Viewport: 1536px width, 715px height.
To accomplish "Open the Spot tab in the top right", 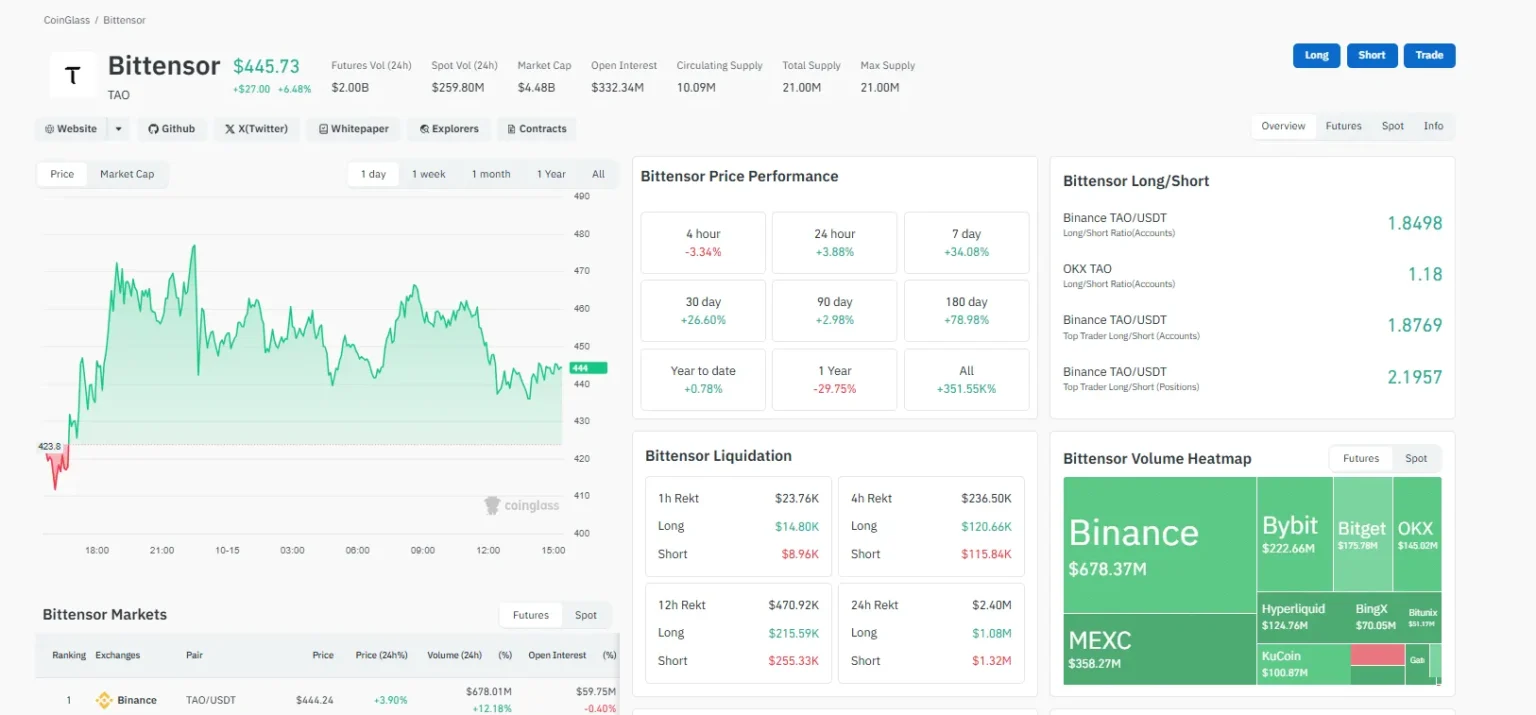I will (x=1392, y=126).
